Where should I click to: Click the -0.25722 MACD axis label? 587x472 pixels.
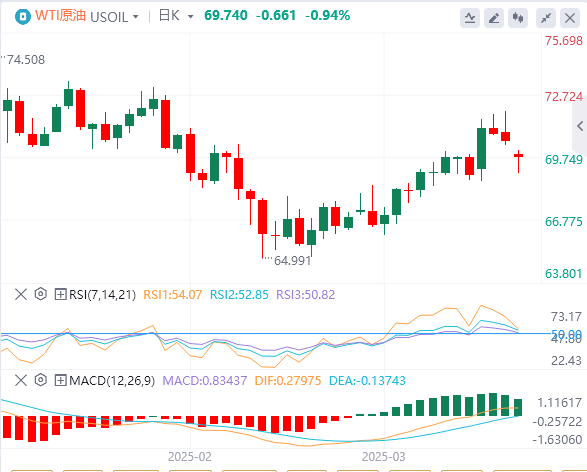557,421
